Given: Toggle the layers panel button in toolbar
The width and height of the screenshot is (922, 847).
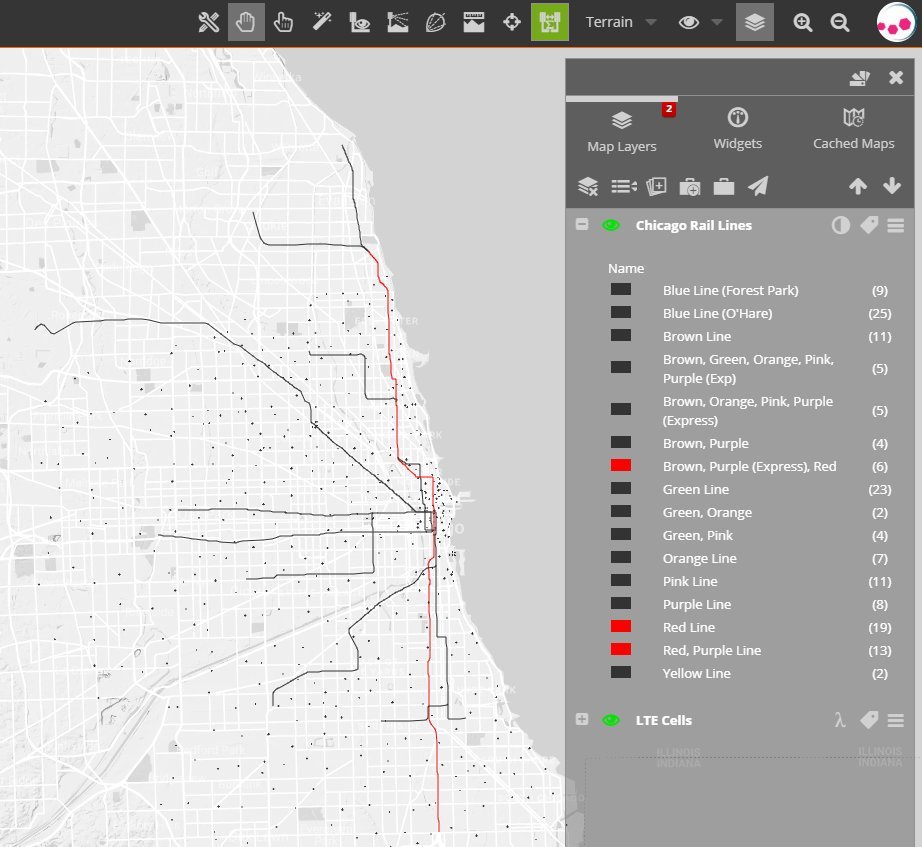Looking at the screenshot, I should [x=755, y=22].
